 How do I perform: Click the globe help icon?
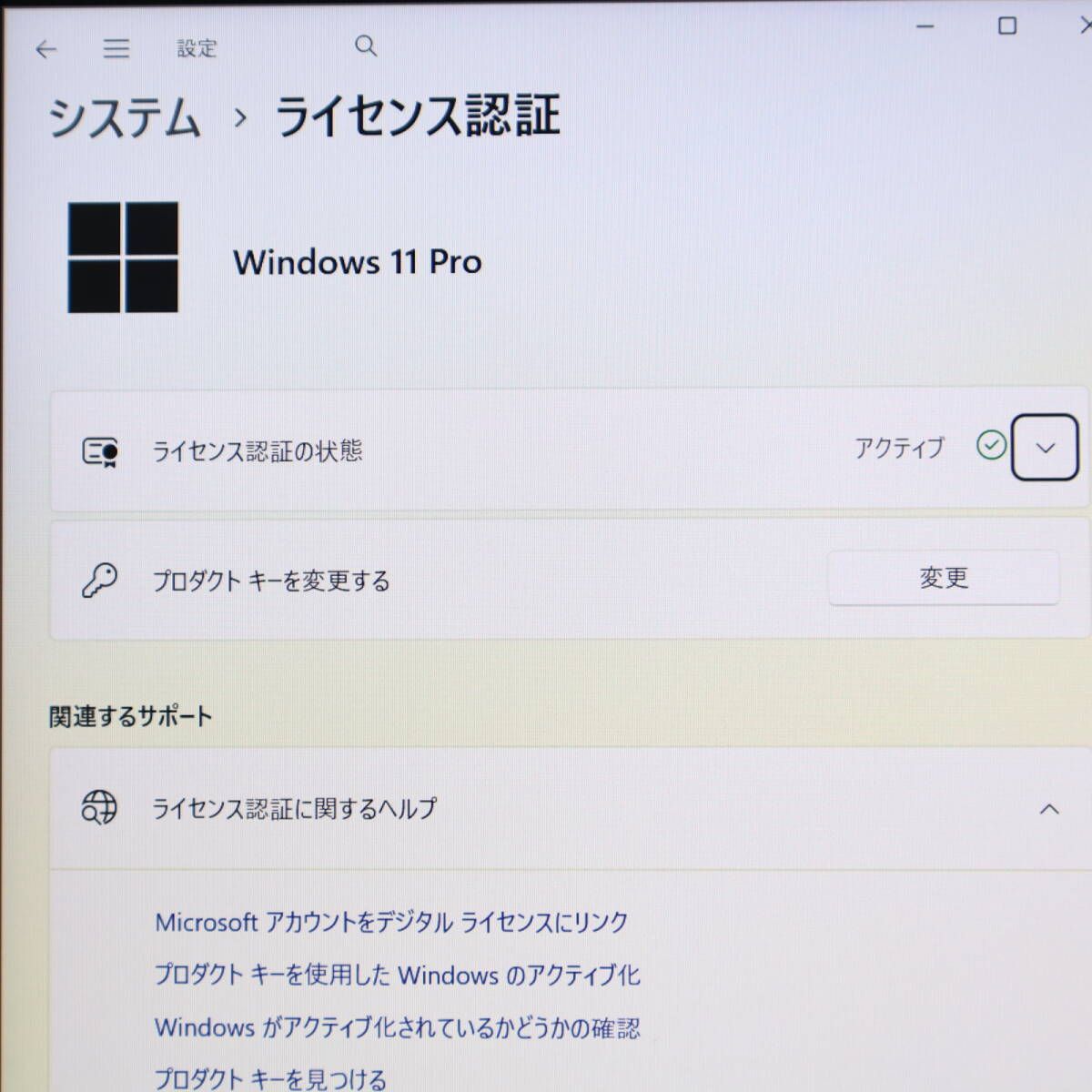coord(99,807)
